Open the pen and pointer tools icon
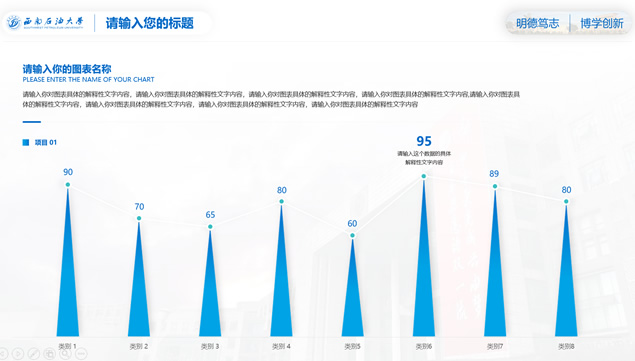Image resolution: width=635 pixels, height=361 pixels. (34, 354)
